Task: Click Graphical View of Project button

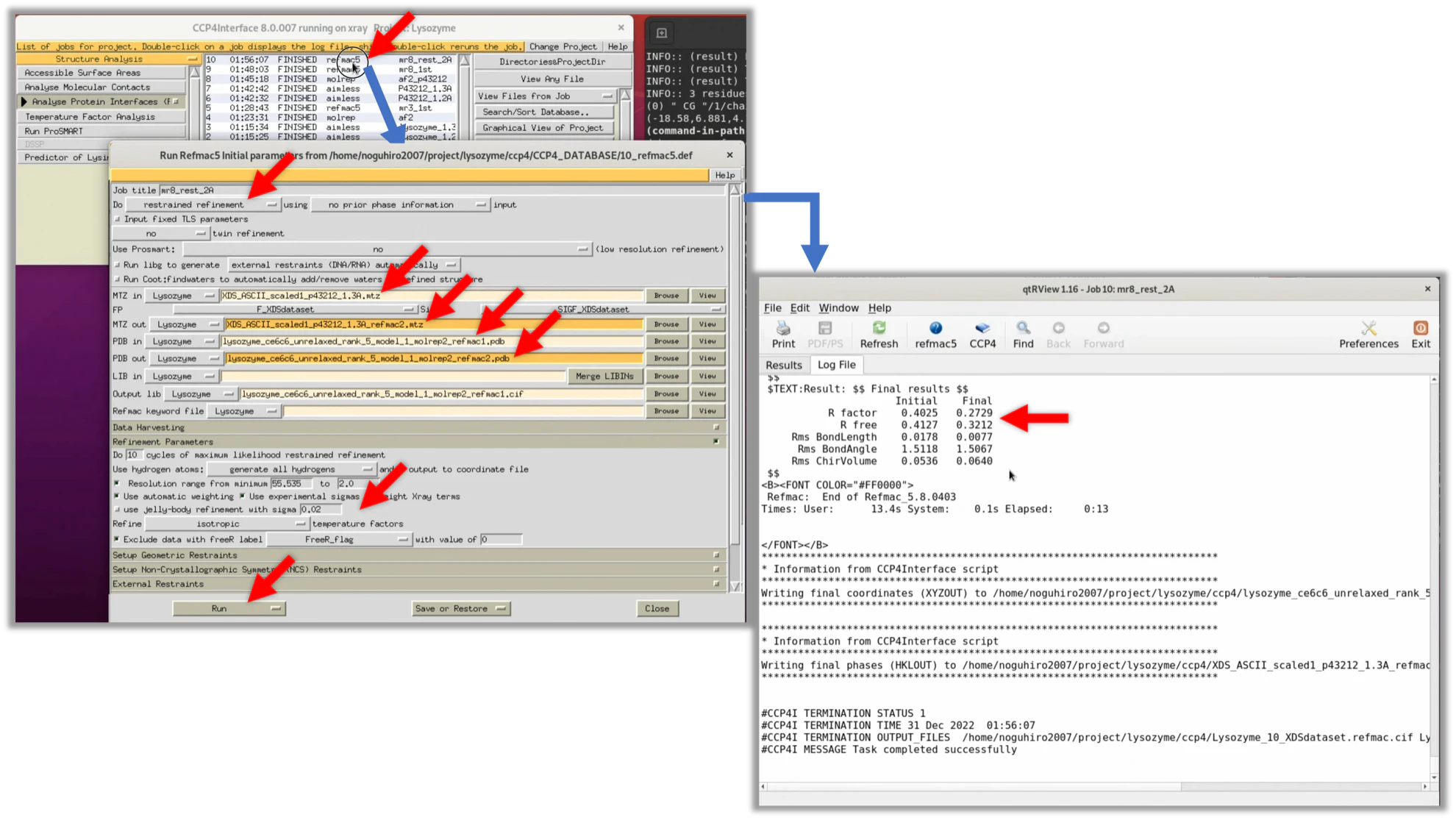Action: [x=543, y=128]
